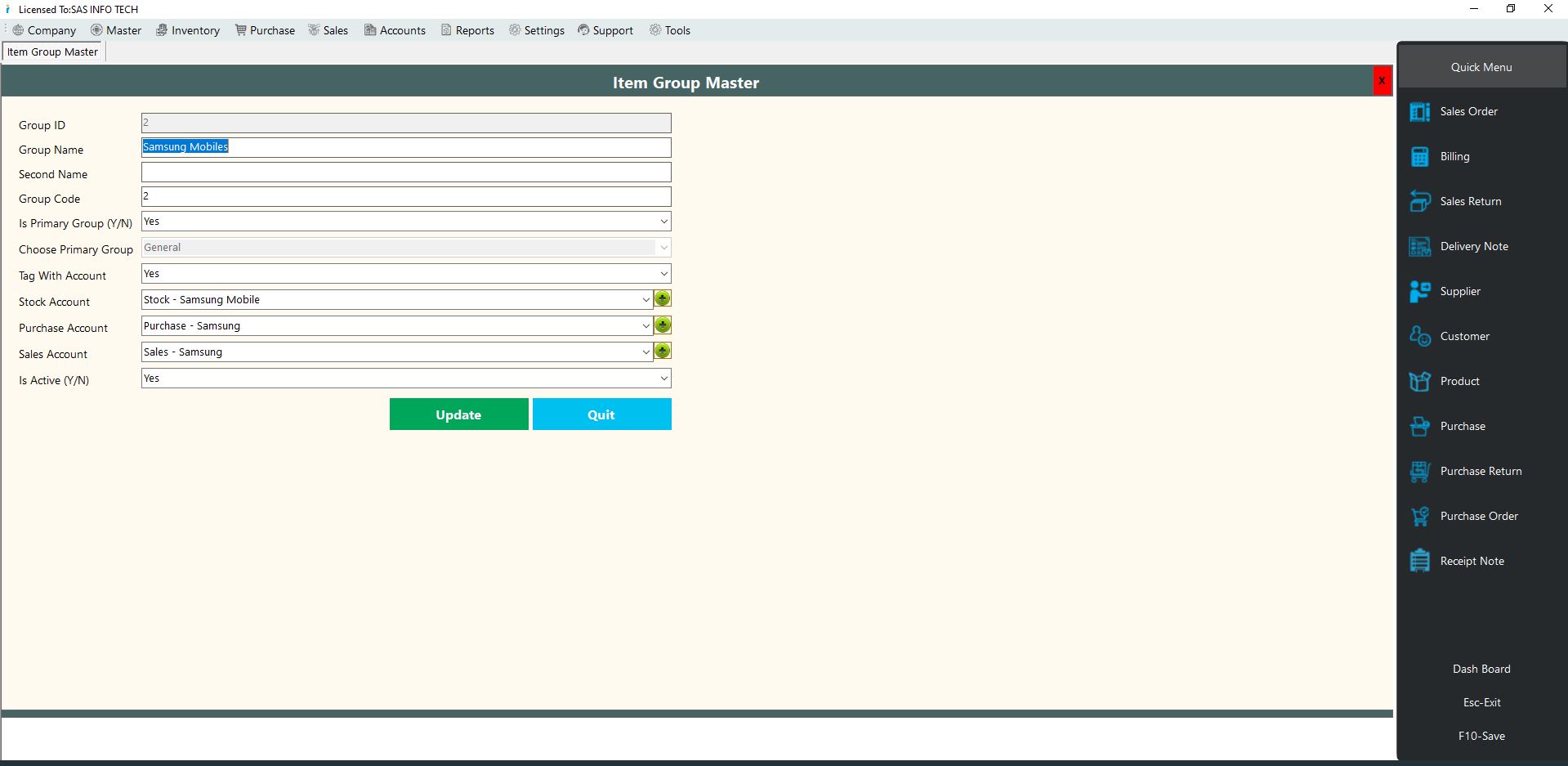
Task: Click the Billing calculator icon
Action: click(1420, 157)
